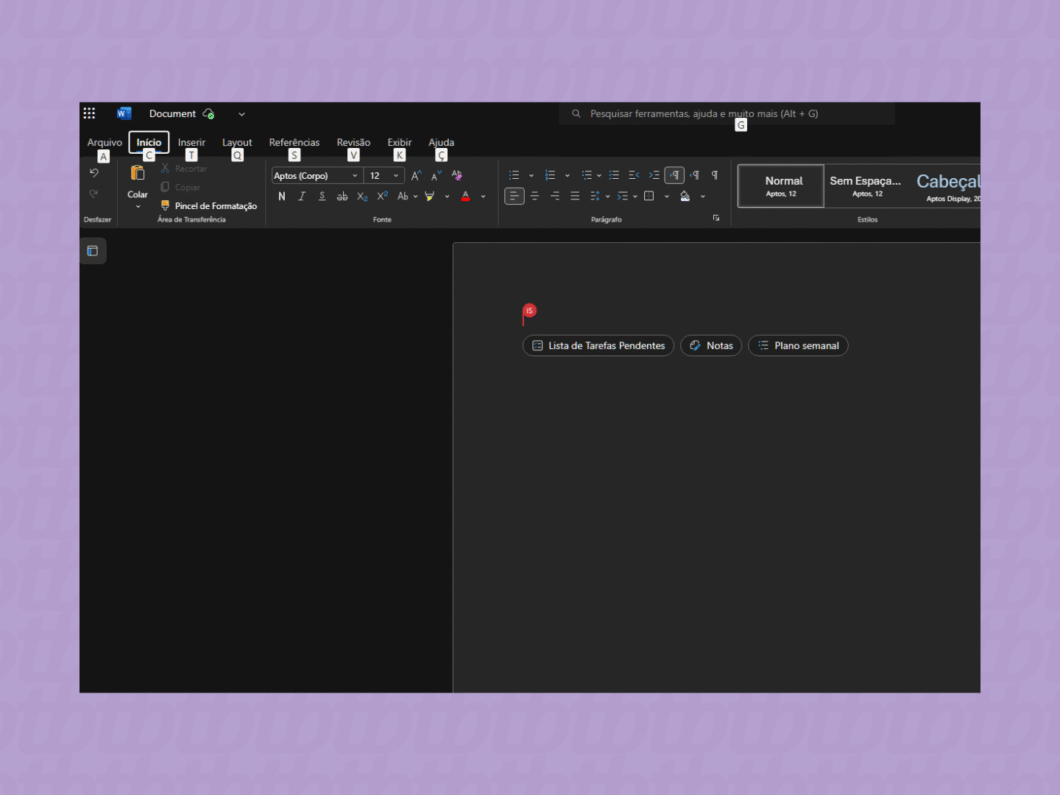The height and width of the screenshot is (795, 1060).
Task: Toggle justify alignment
Action: click(x=575, y=197)
